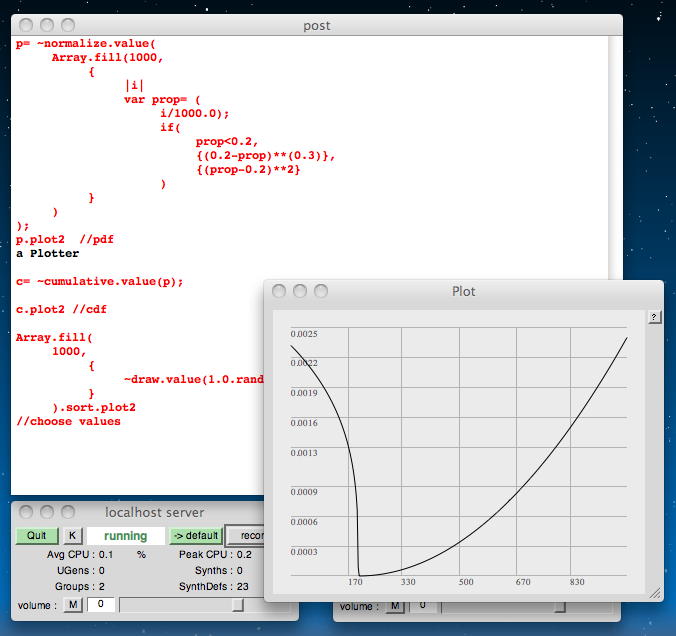Click the Plot window resize grip
Screen dimensions: 676x636
coord(654,592)
